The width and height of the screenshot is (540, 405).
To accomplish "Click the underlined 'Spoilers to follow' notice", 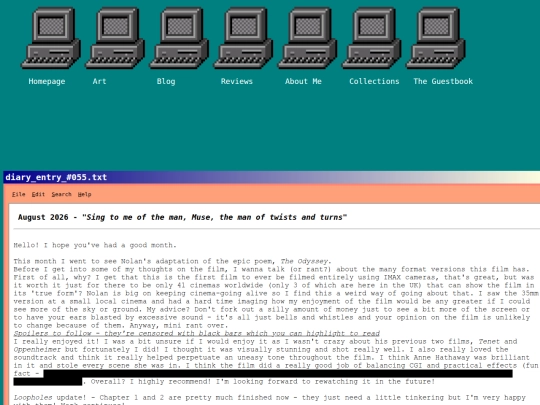I will click(x=197, y=334).
